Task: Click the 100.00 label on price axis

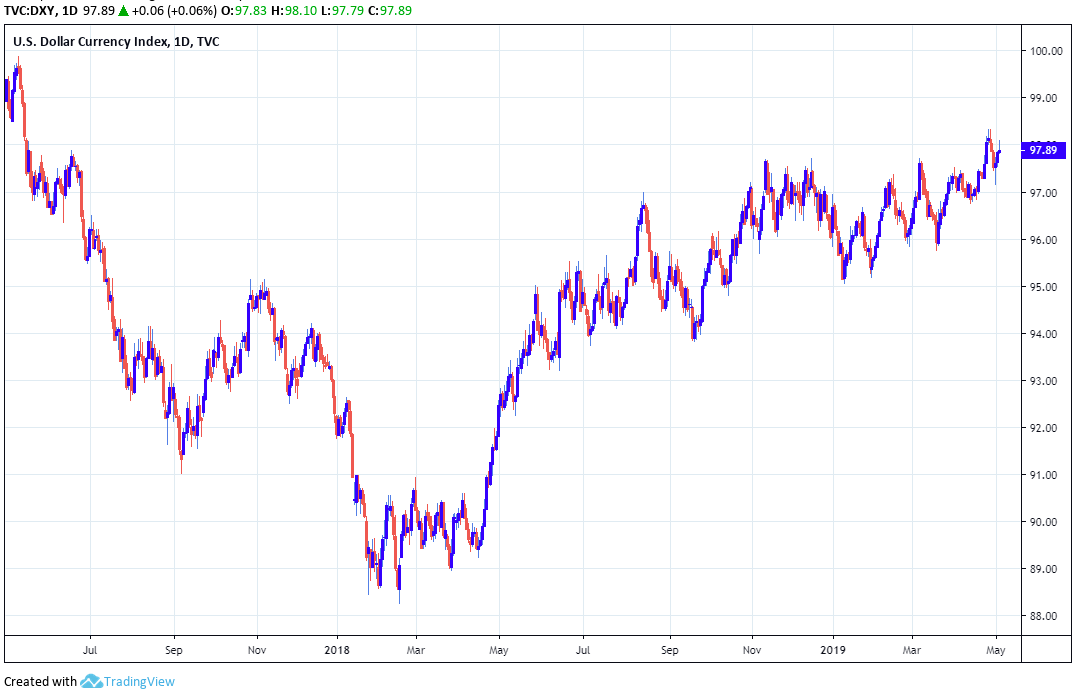Action: (1046, 51)
